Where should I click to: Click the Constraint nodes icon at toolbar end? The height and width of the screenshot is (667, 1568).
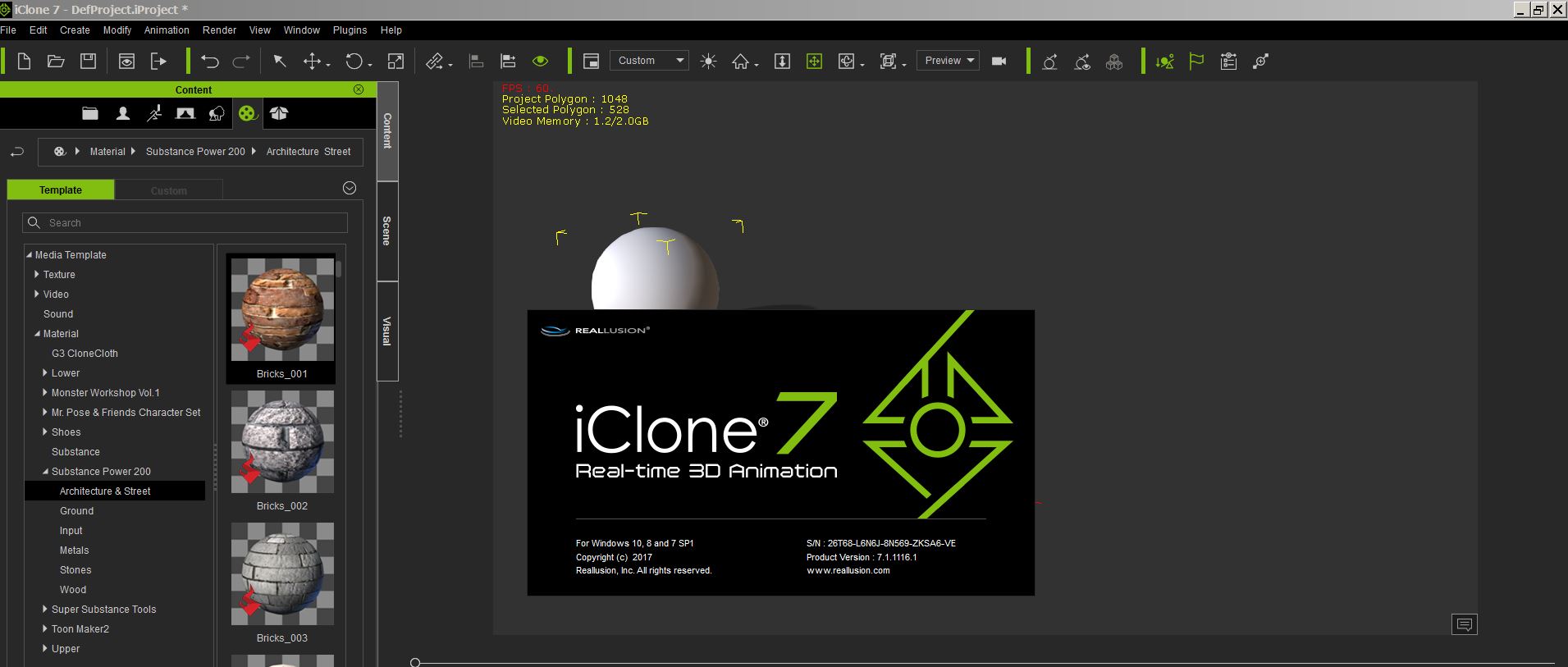coord(1261,61)
